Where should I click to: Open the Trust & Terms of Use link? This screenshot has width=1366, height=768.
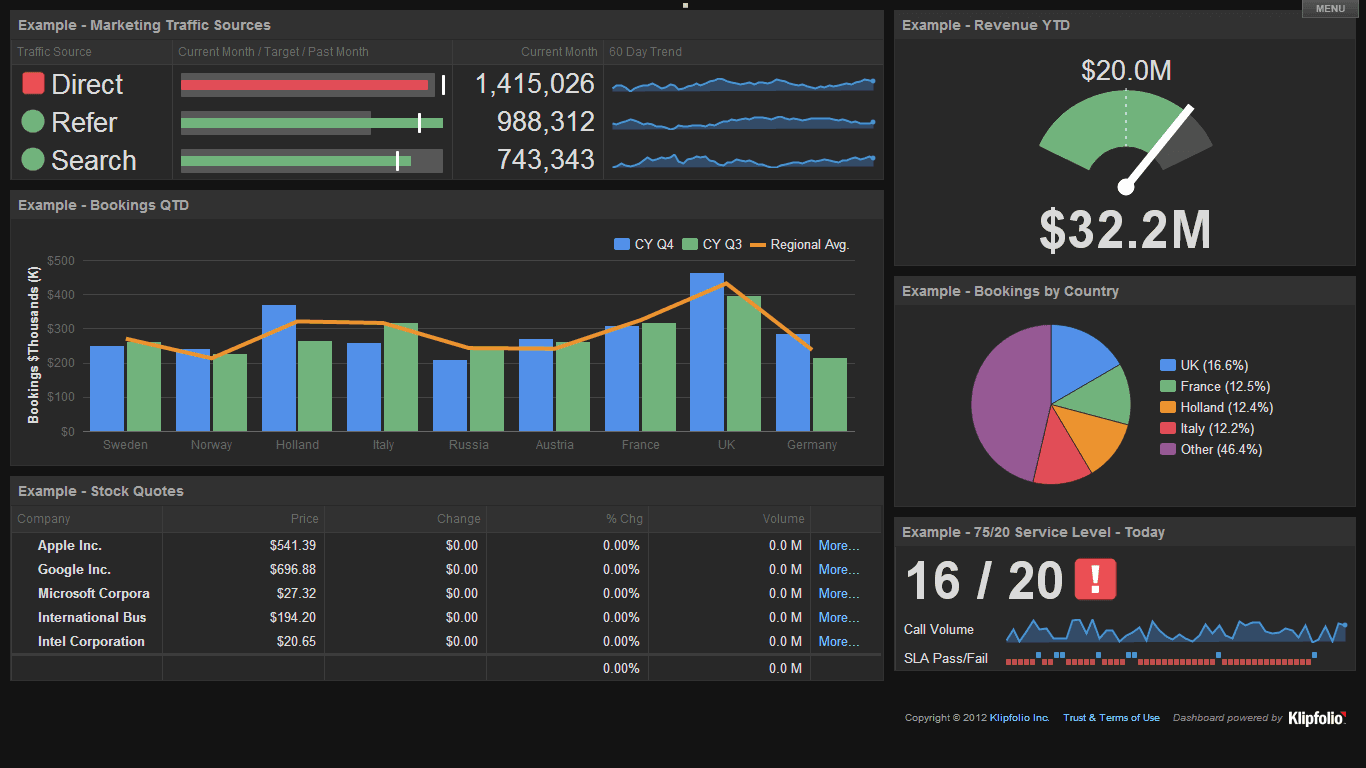pyautogui.click(x=1111, y=717)
